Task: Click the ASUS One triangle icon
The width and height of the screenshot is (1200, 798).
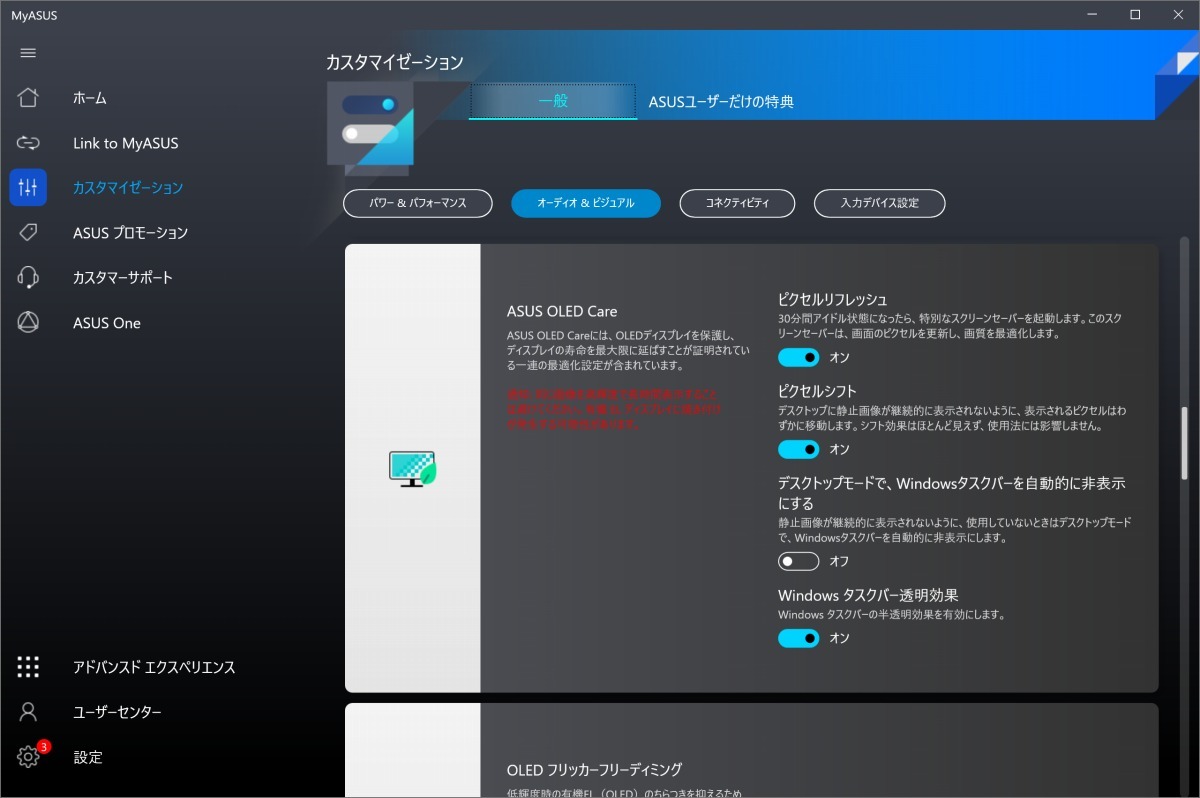Action: [x=28, y=322]
